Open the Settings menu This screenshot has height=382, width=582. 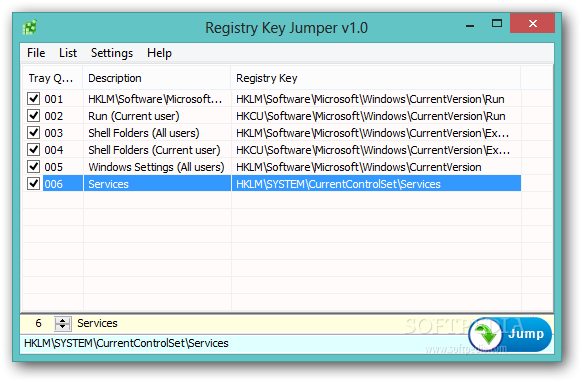tap(112, 53)
